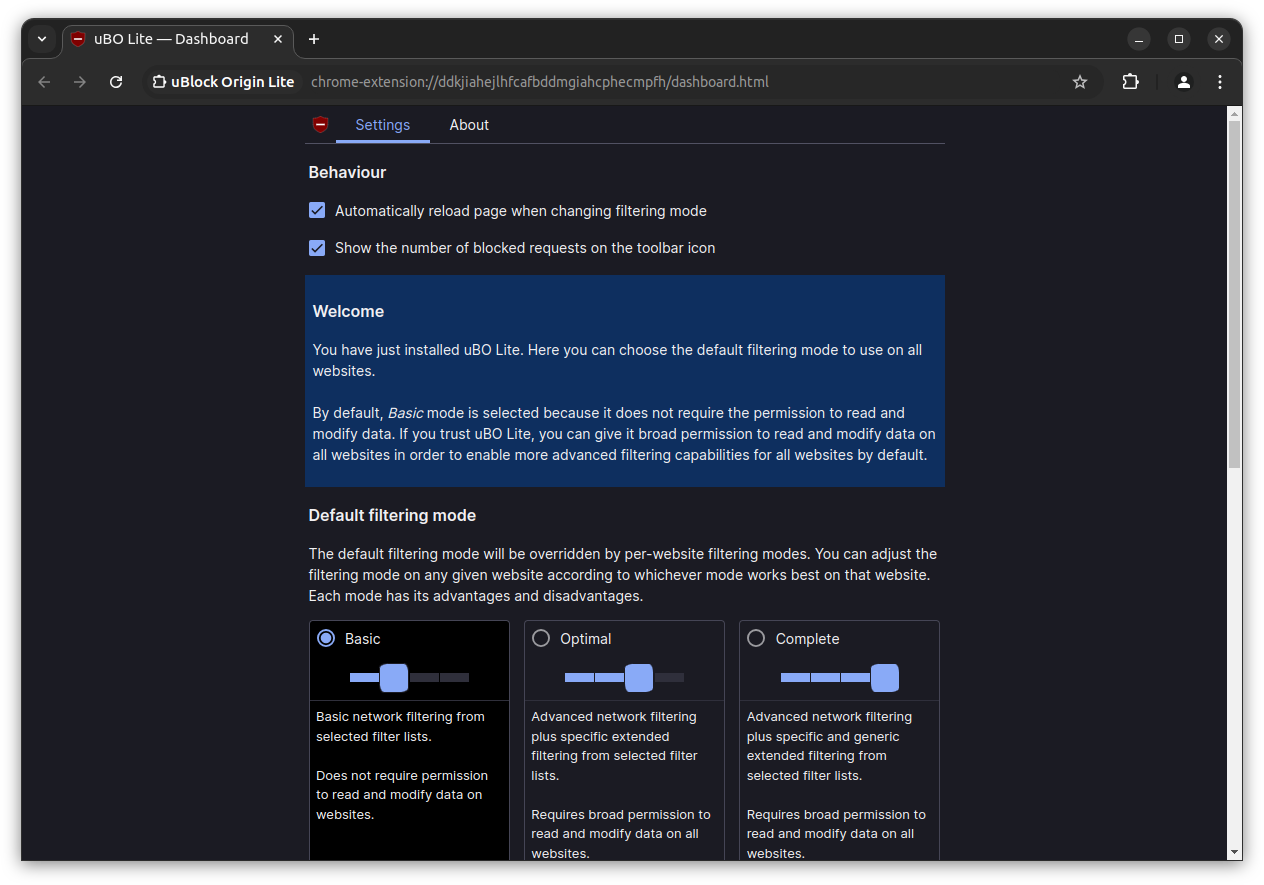Open a new browser tab with the plus button
Viewport: 1264px width, 885px height.
(314, 39)
